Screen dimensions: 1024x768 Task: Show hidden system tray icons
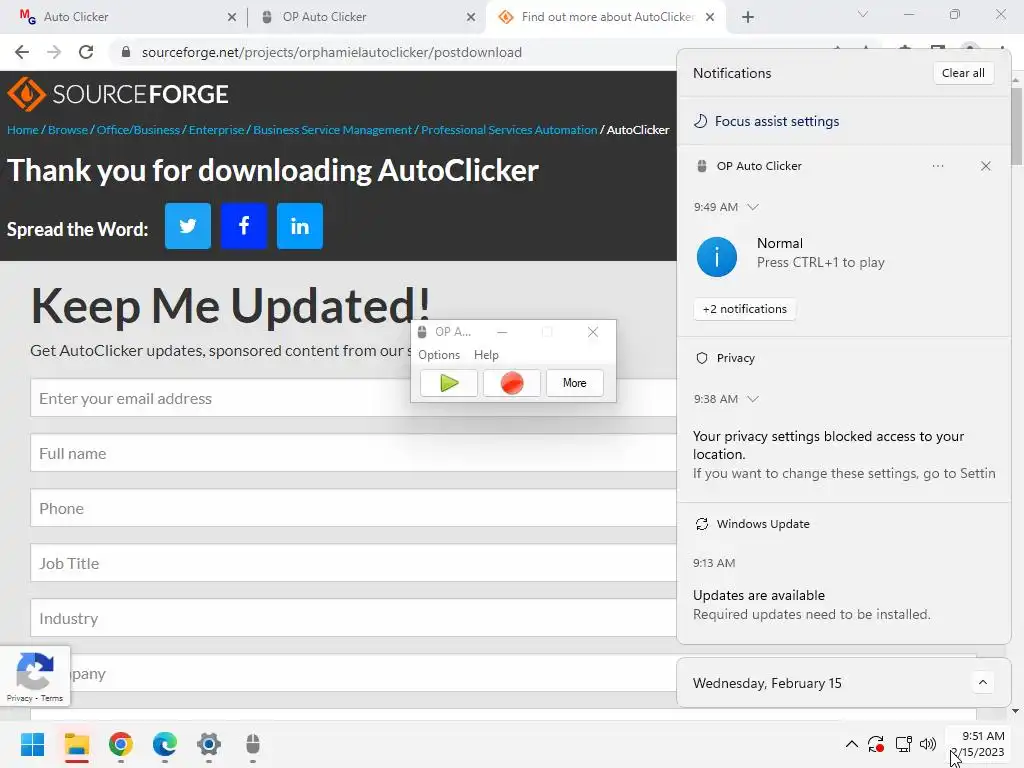coord(852,744)
